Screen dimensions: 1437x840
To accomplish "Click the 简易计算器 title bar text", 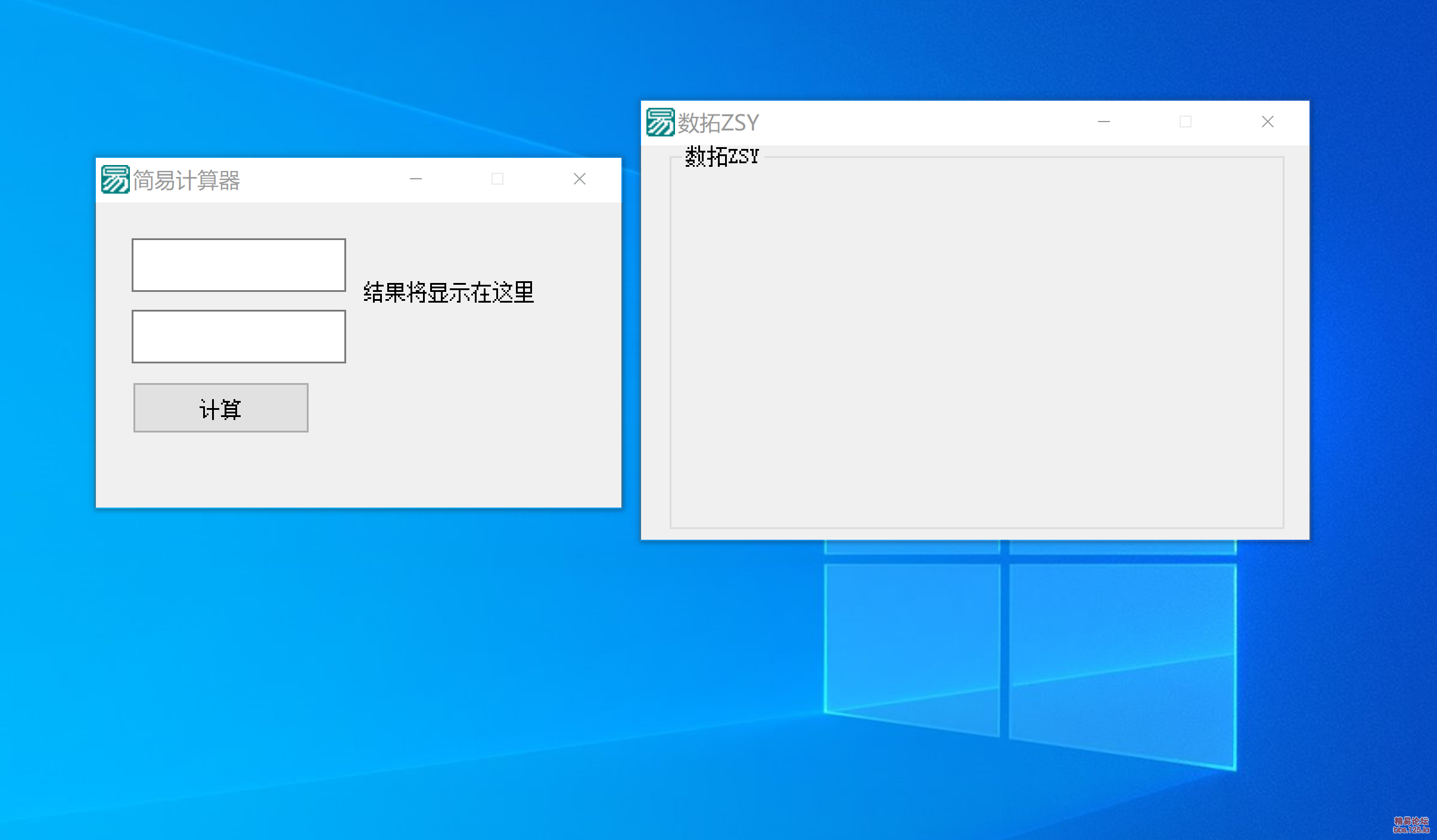I will pos(186,180).
